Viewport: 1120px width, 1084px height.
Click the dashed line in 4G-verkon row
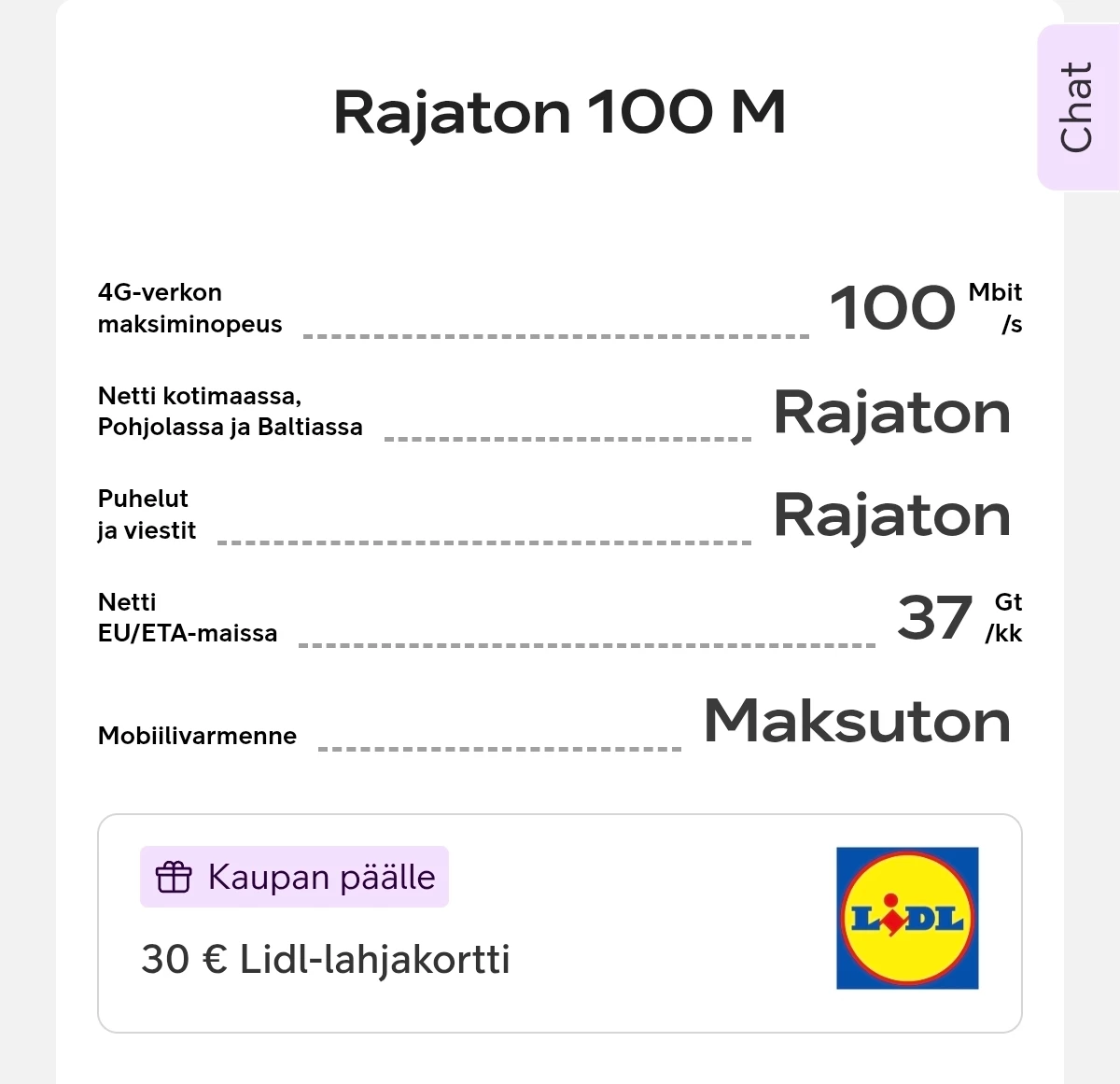[x=556, y=335]
